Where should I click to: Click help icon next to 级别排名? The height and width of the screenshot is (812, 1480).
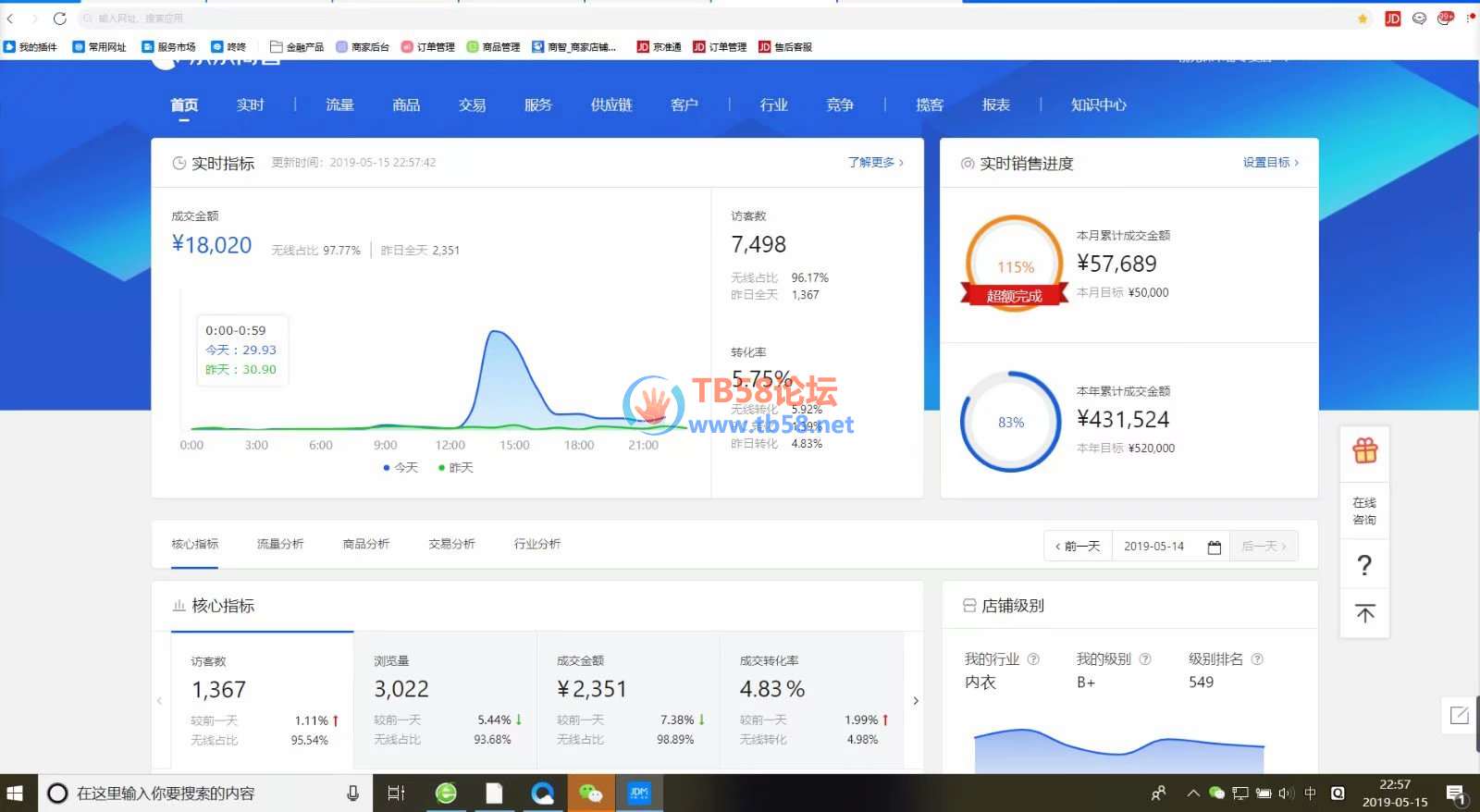pos(1257,659)
